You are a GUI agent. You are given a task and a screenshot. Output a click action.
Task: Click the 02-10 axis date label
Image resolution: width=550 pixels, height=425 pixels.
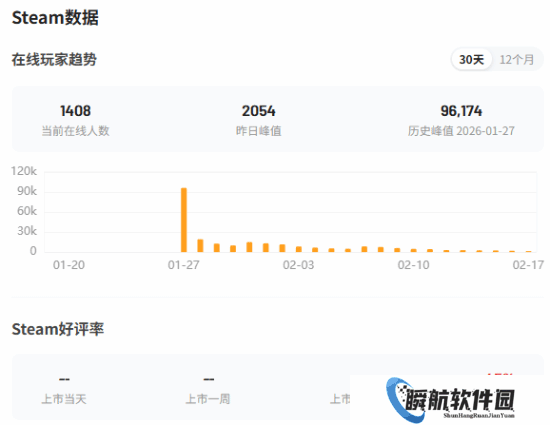point(414,265)
